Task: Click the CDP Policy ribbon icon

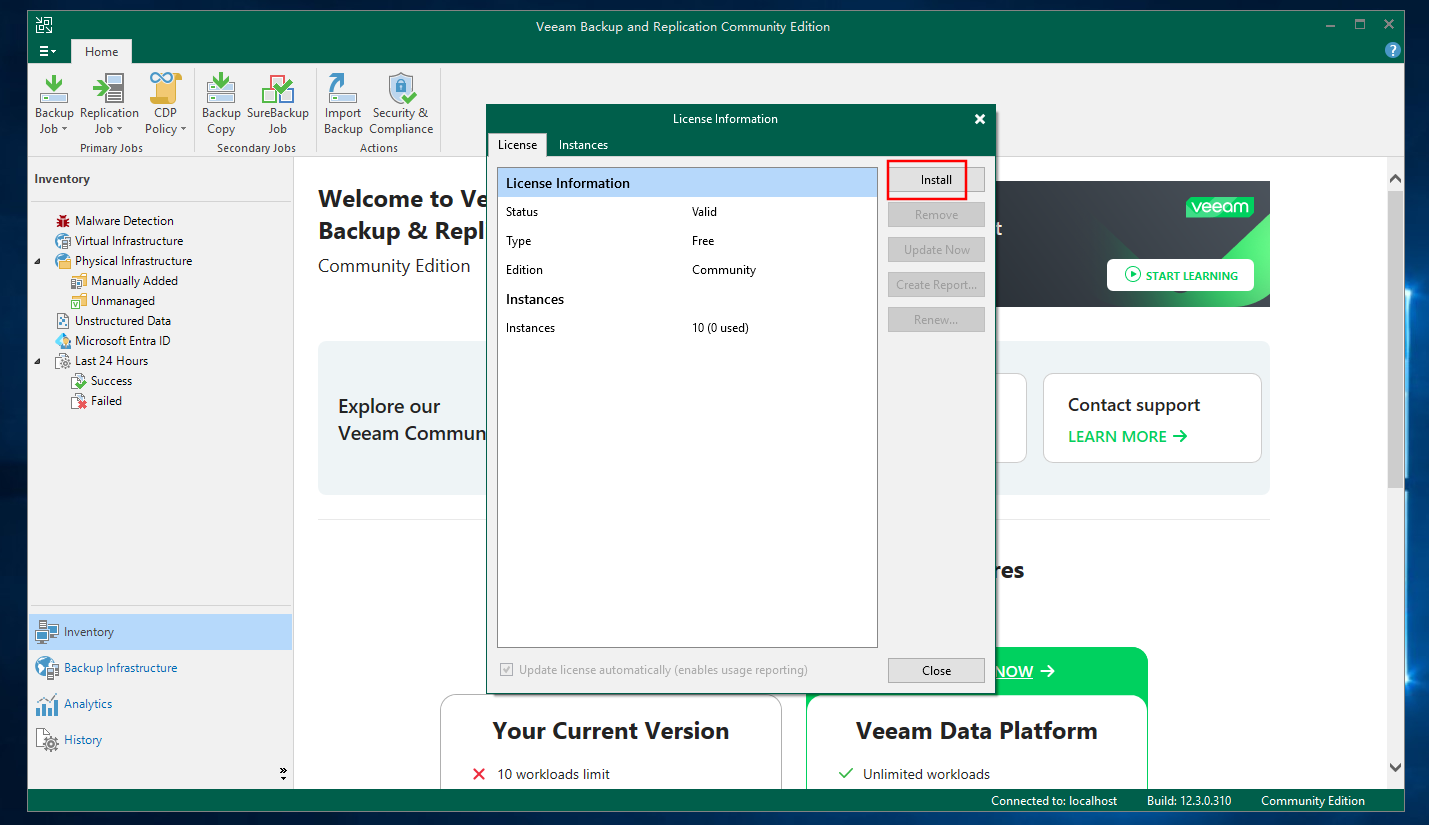Action: click(165, 103)
